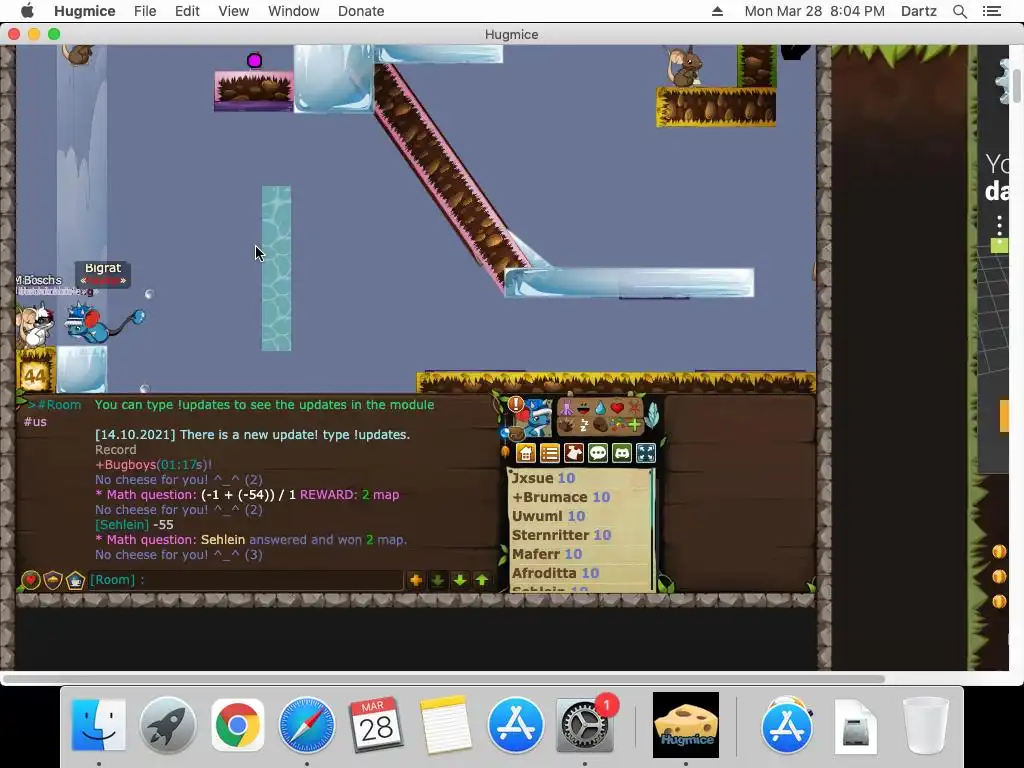
Task: Click the blue mouse avatar portrait
Action: coord(537,418)
